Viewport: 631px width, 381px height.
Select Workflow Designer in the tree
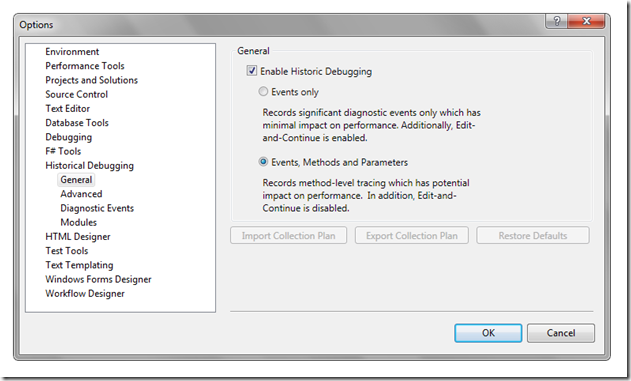point(85,293)
